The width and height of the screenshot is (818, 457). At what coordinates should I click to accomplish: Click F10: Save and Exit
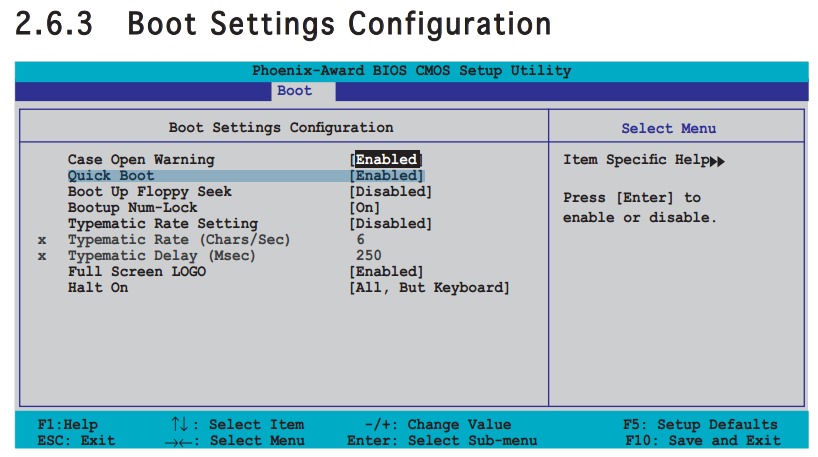tap(703, 441)
